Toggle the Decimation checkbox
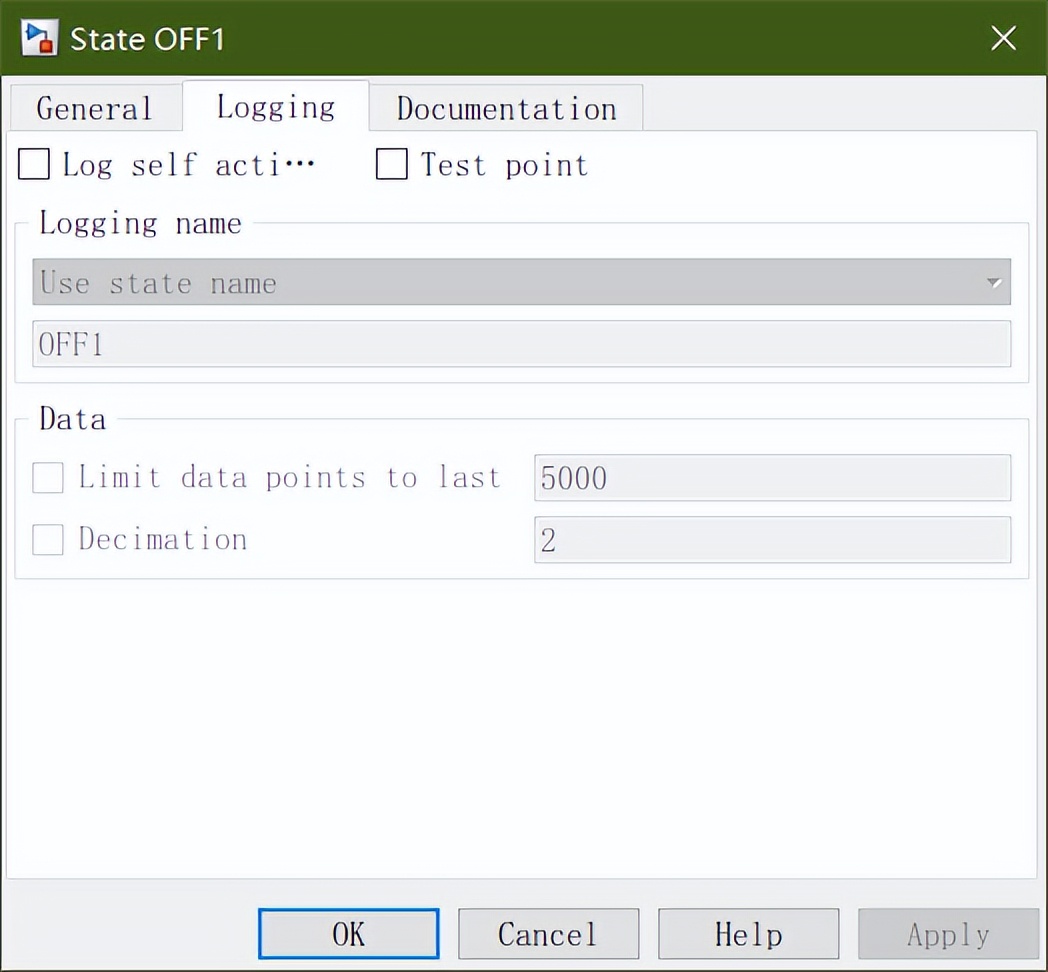The image size is (1048, 972). (47, 539)
